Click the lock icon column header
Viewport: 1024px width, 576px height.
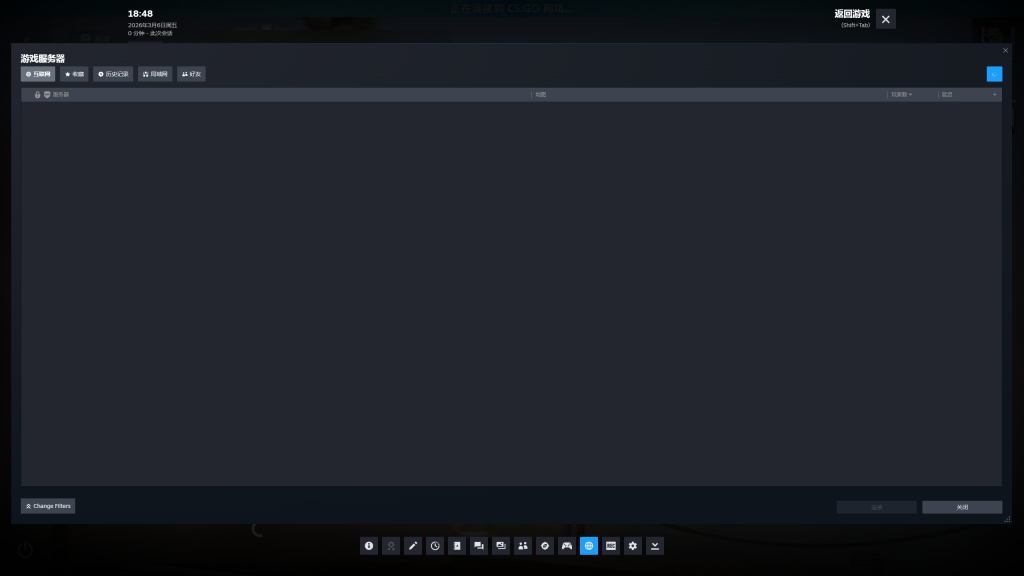(x=37, y=95)
